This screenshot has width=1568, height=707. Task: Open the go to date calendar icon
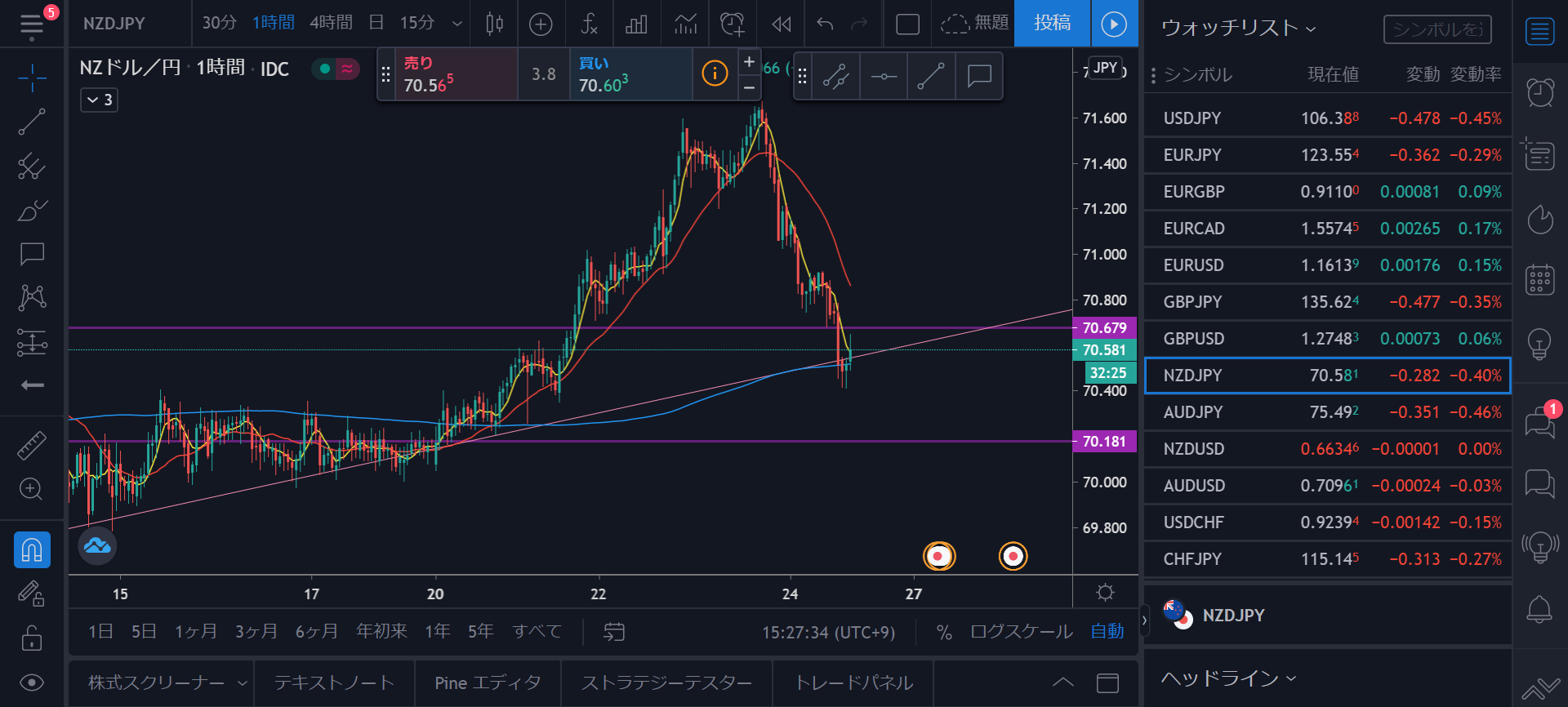(614, 631)
